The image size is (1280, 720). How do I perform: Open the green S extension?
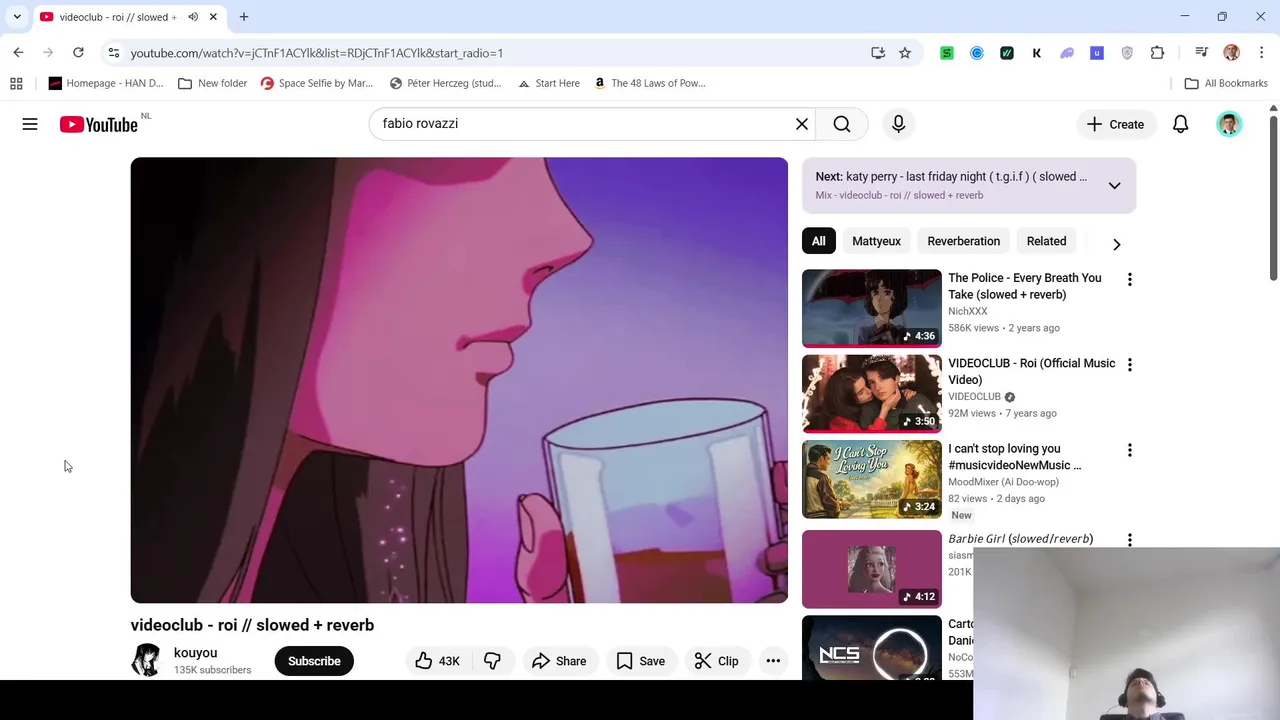(x=947, y=53)
